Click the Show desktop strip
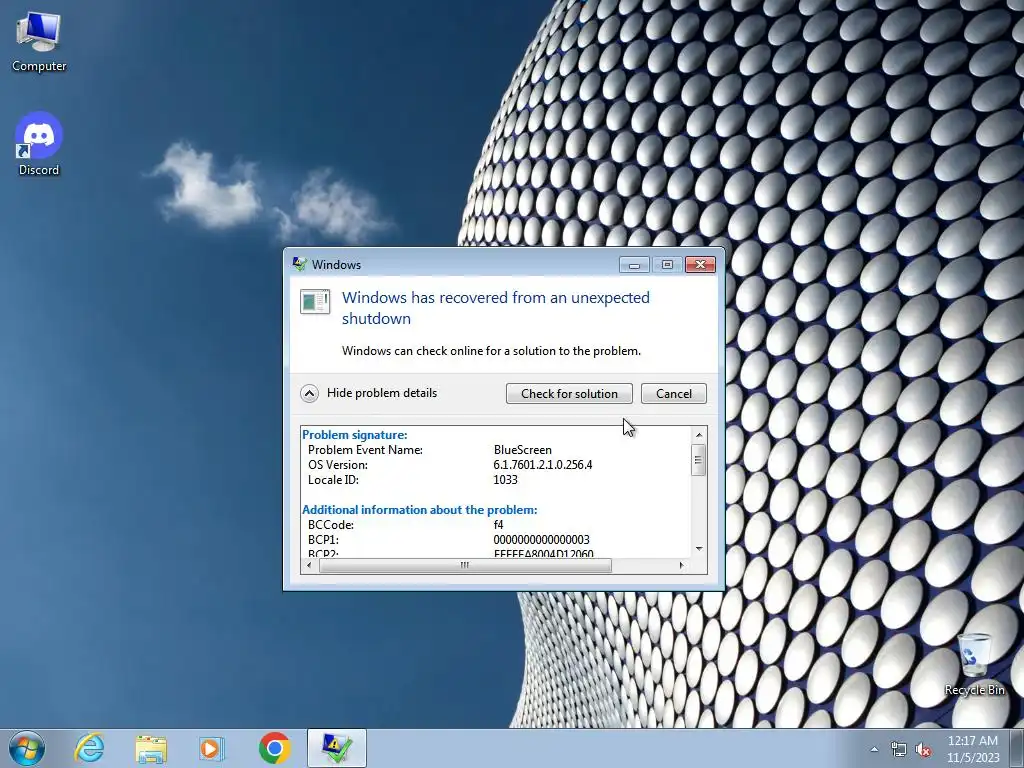This screenshot has width=1024, height=768. (x=1017, y=749)
